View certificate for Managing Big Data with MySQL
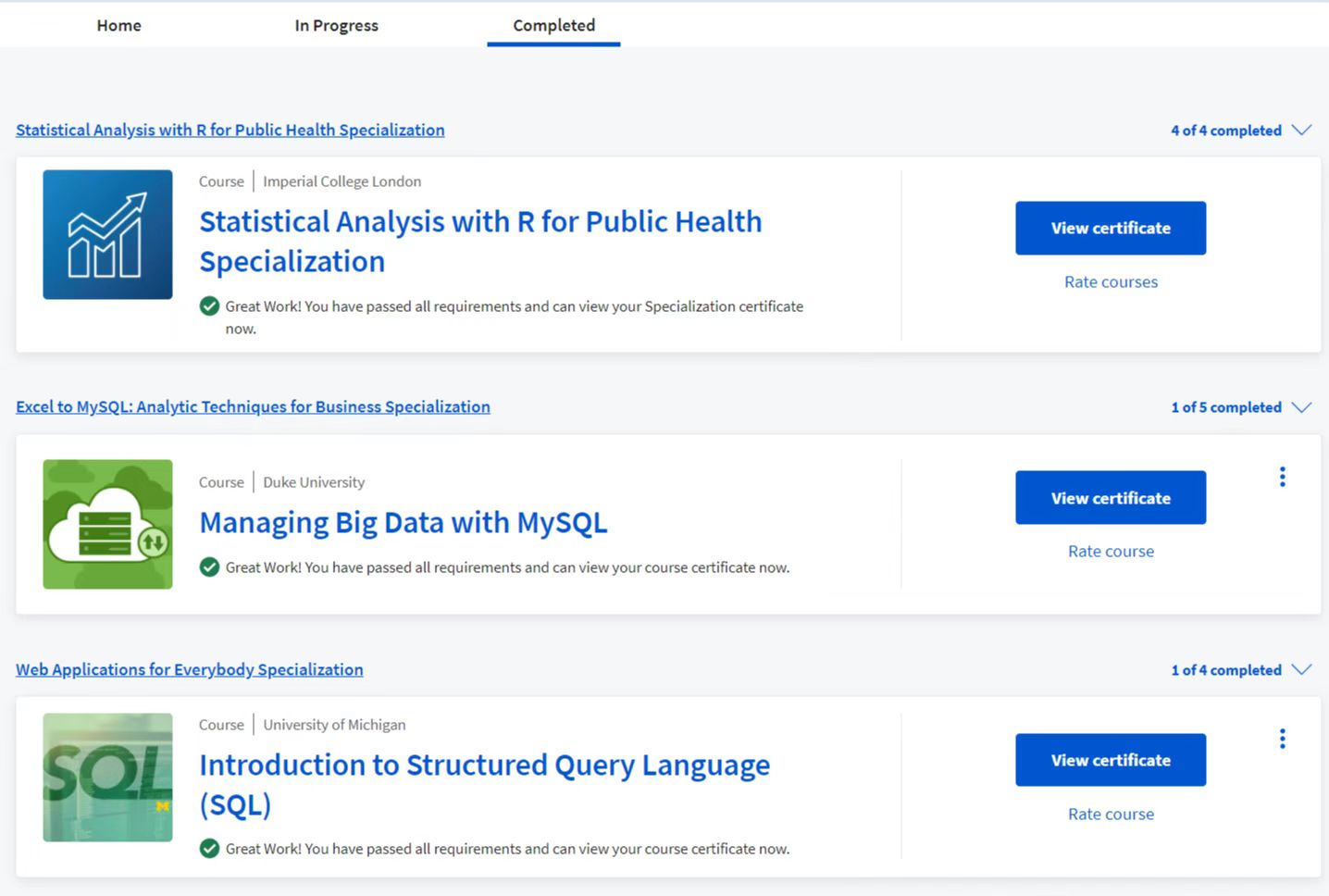The image size is (1329, 896). 1111,498
